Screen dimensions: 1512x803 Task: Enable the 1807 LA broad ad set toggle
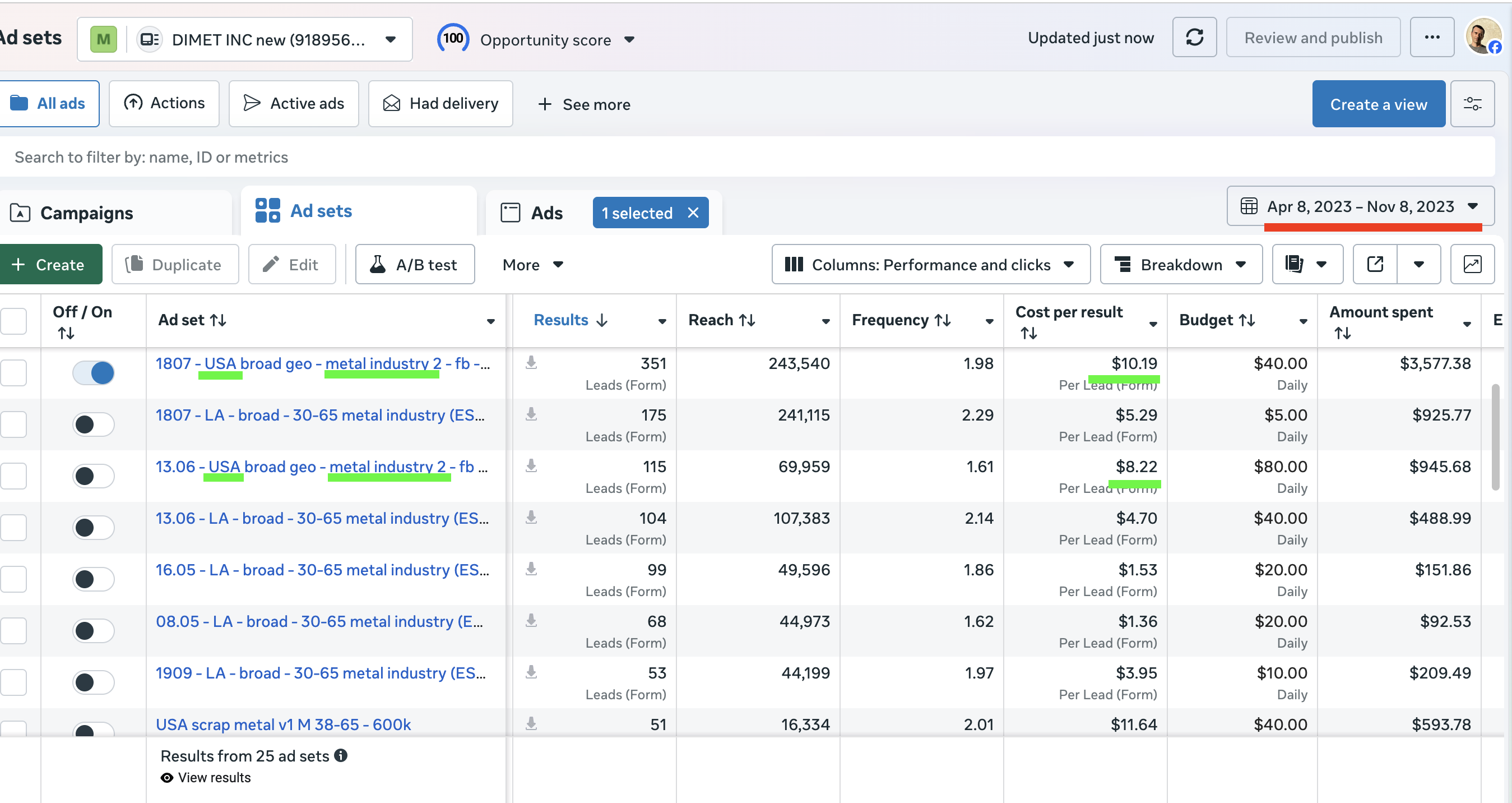click(x=94, y=424)
